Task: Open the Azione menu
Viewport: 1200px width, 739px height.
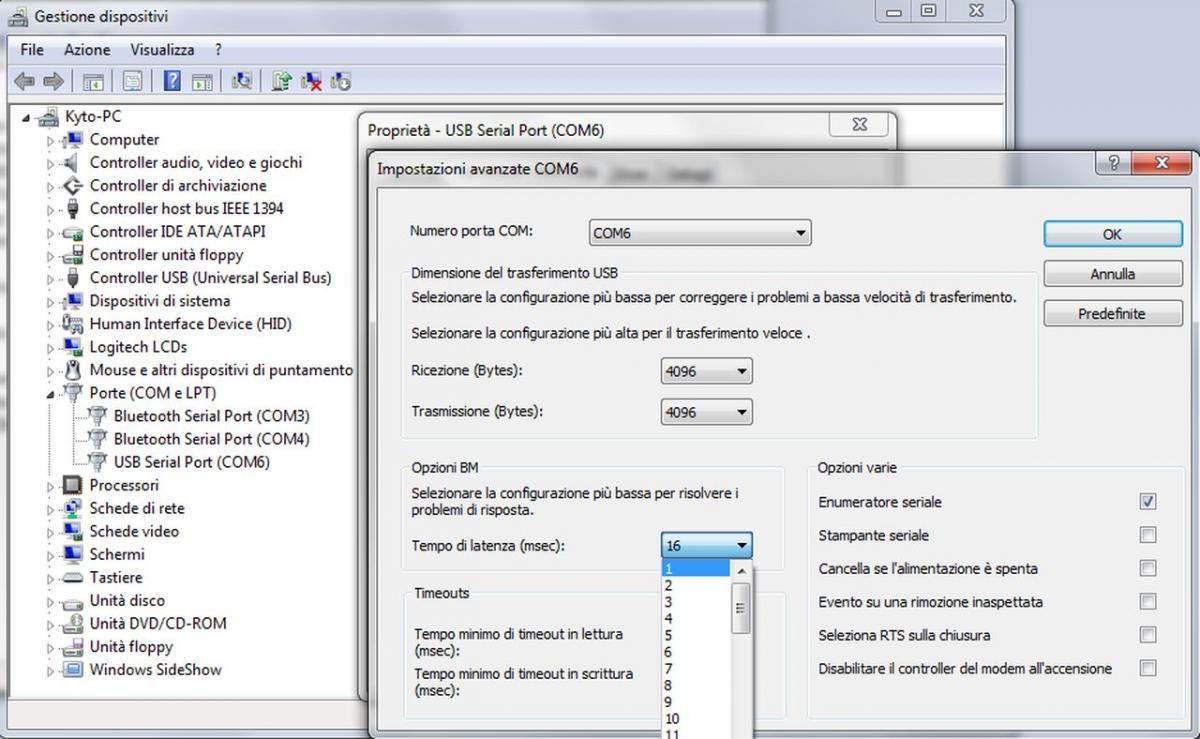Action: [x=87, y=49]
